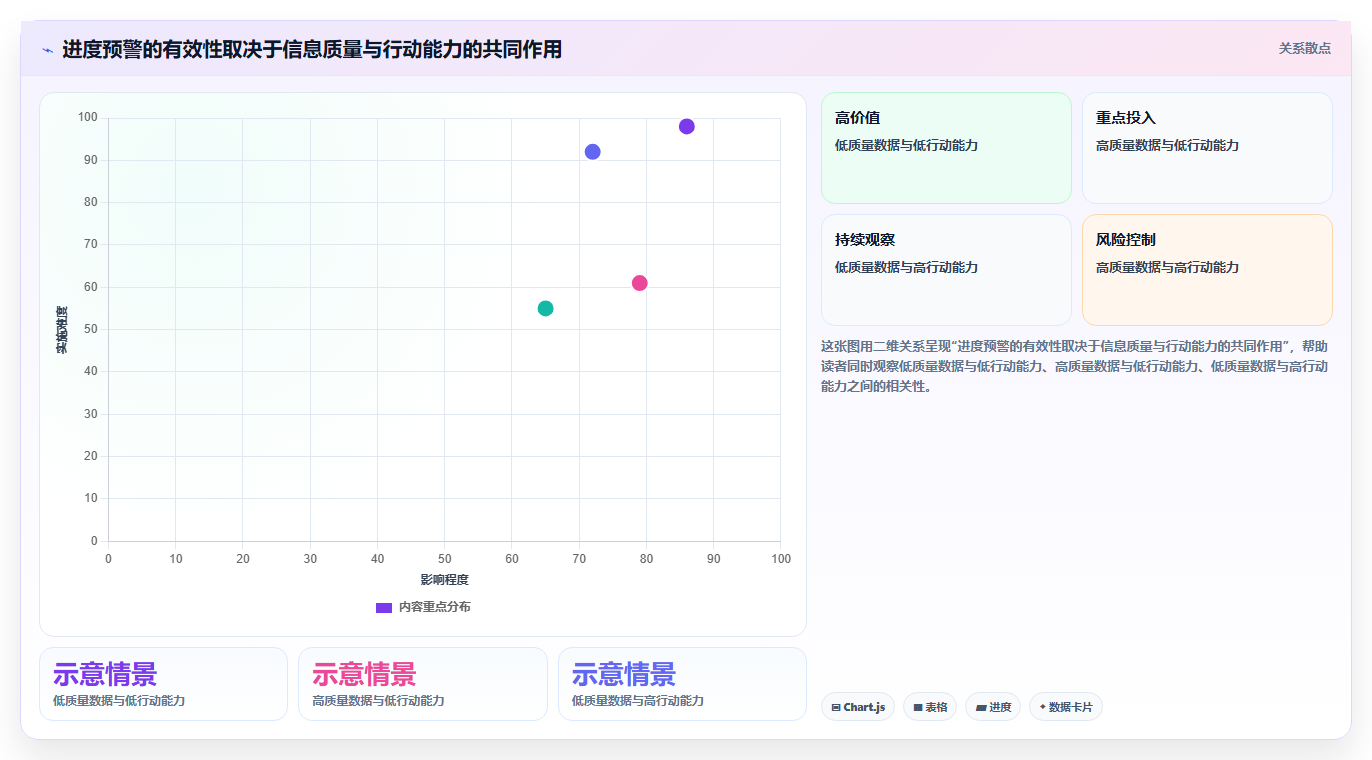Open the 风险控制 quadrant card
Screen dimensions: 1372x760
point(1207,270)
